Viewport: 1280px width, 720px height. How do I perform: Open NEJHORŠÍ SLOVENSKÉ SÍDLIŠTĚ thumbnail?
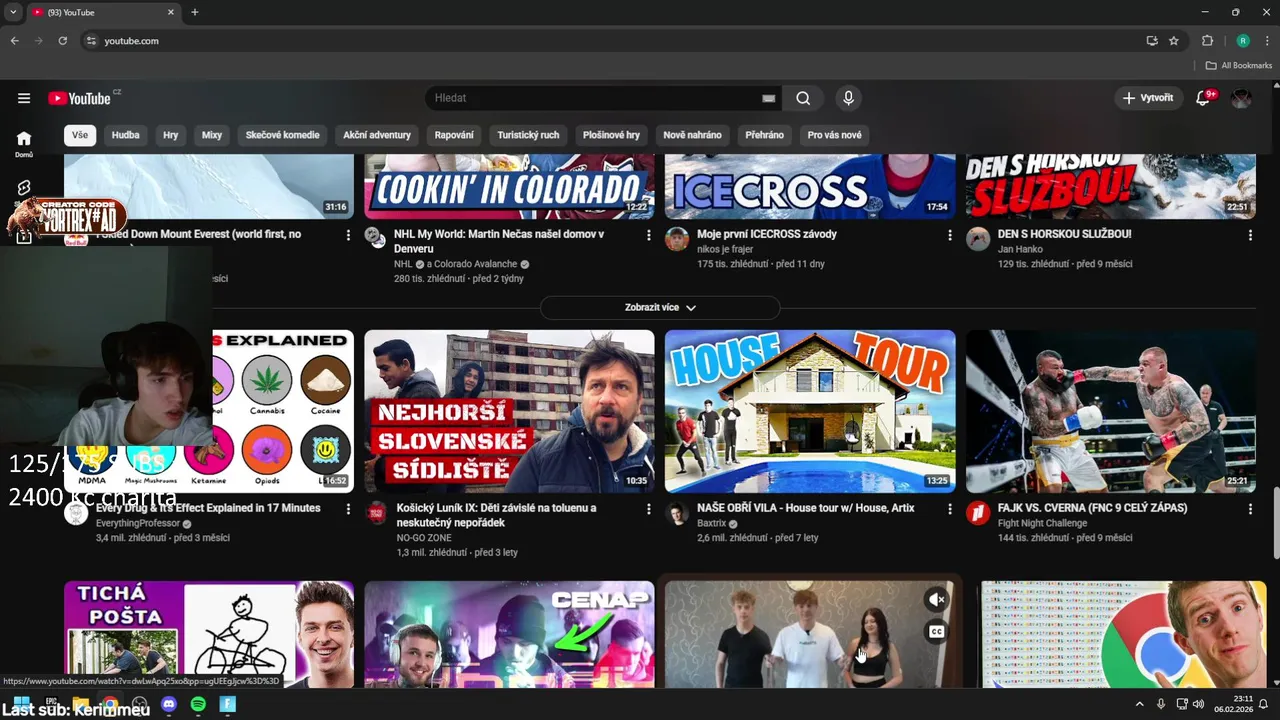tap(509, 411)
